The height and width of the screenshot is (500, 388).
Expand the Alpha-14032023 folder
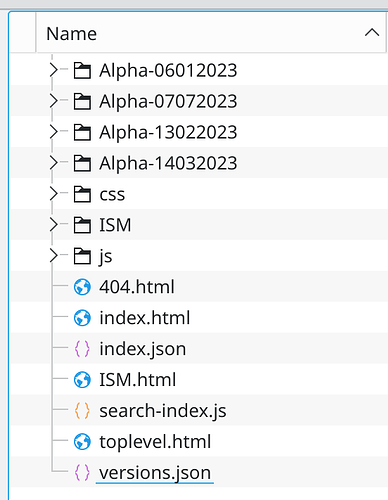53,163
